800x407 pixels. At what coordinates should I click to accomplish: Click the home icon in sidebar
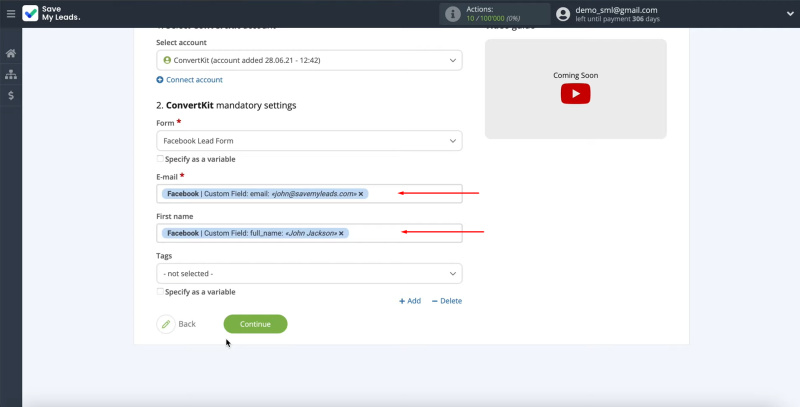(11, 53)
